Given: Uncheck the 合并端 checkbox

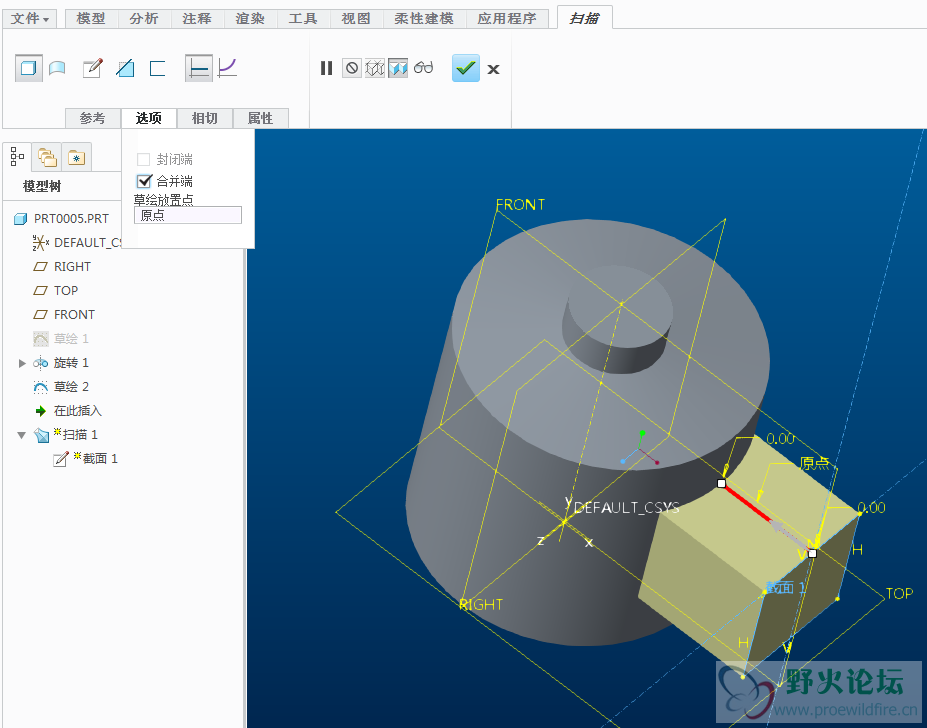Looking at the screenshot, I should click(x=144, y=181).
